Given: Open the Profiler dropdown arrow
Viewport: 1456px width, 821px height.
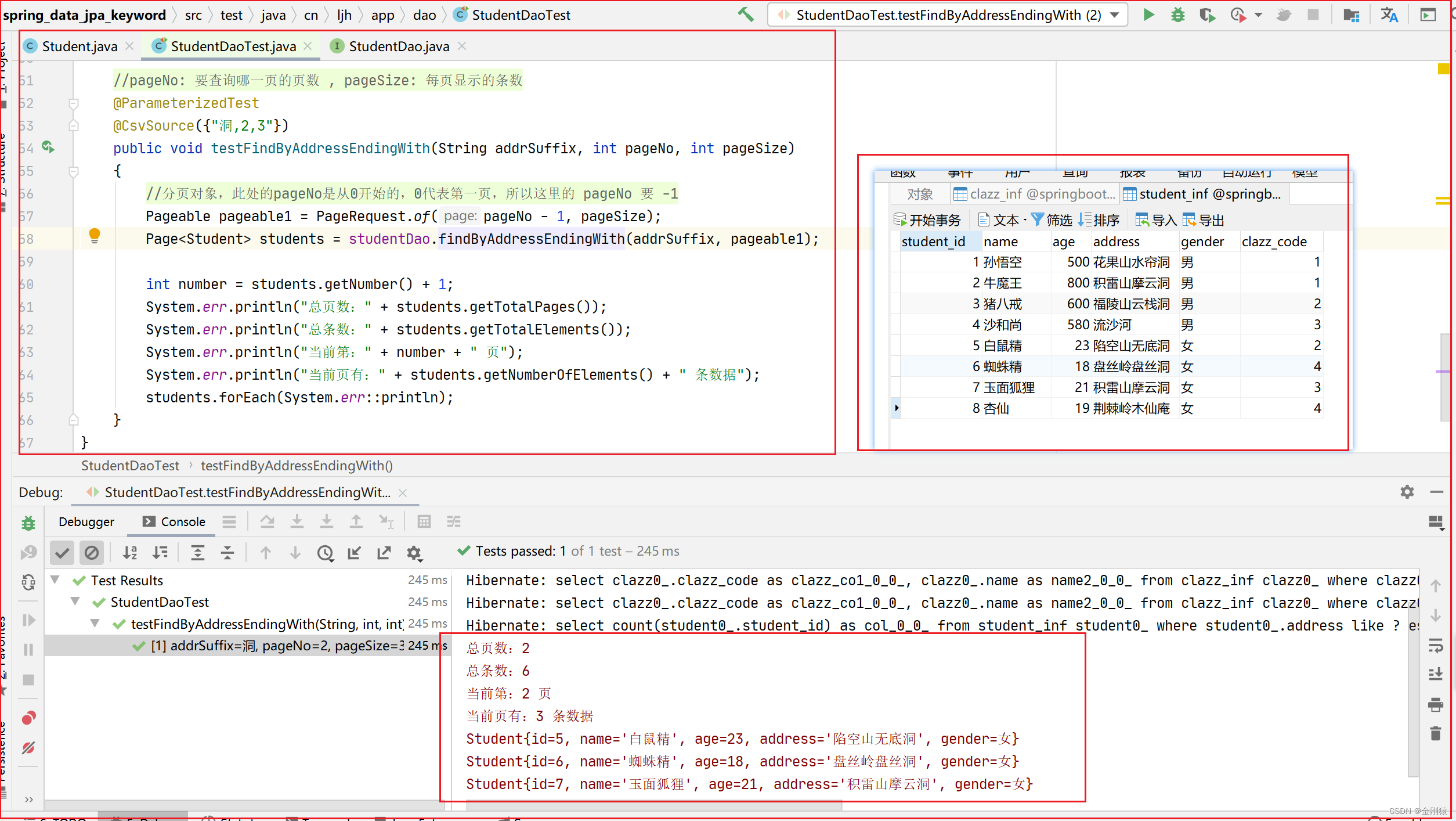Looking at the screenshot, I should click(1258, 15).
